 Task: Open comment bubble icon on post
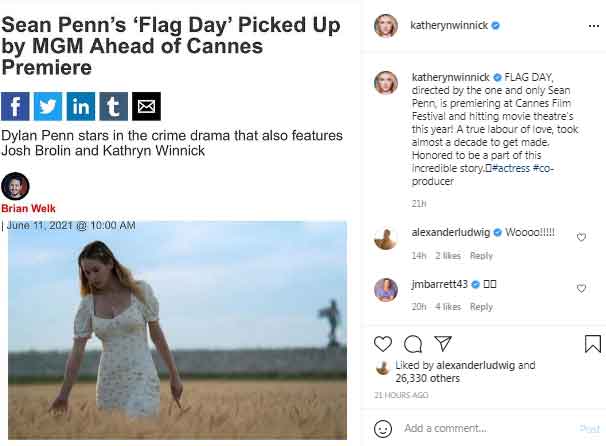point(413,344)
